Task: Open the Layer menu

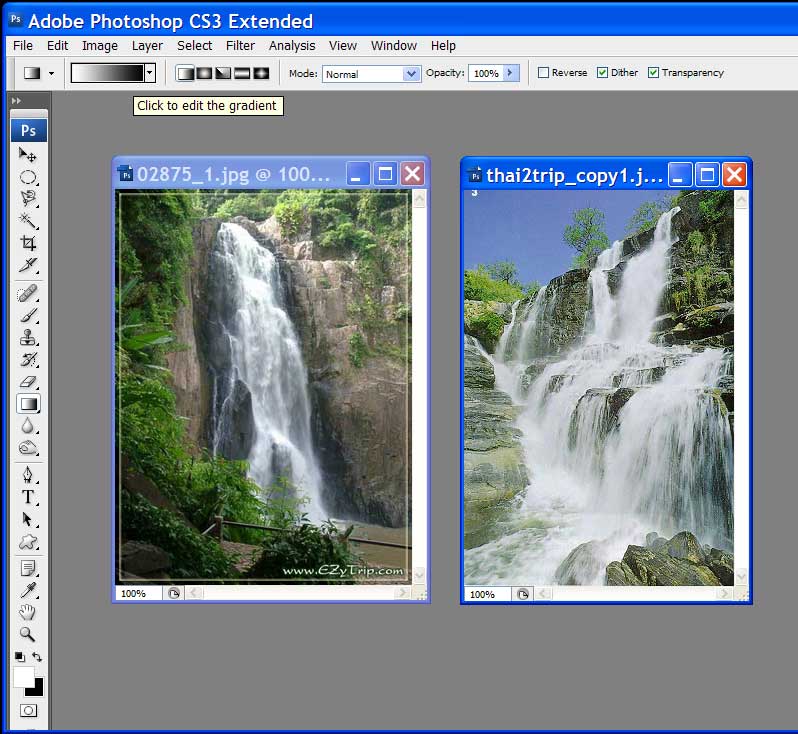Action: [147, 46]
